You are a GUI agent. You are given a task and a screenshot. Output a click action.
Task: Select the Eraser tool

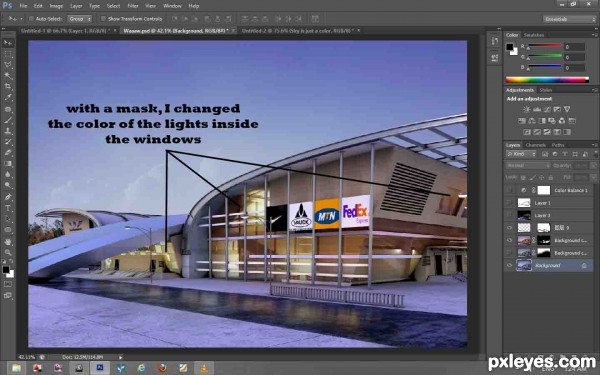click(x=8, y=152)
